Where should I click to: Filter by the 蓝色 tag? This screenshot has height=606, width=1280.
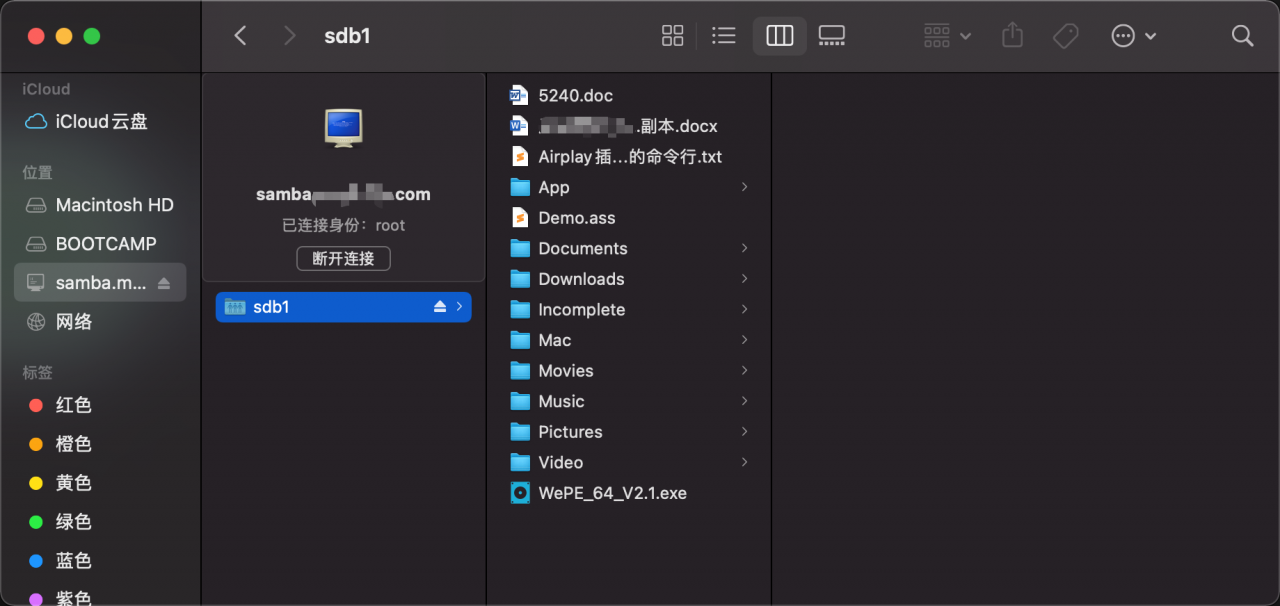(100, 561)
